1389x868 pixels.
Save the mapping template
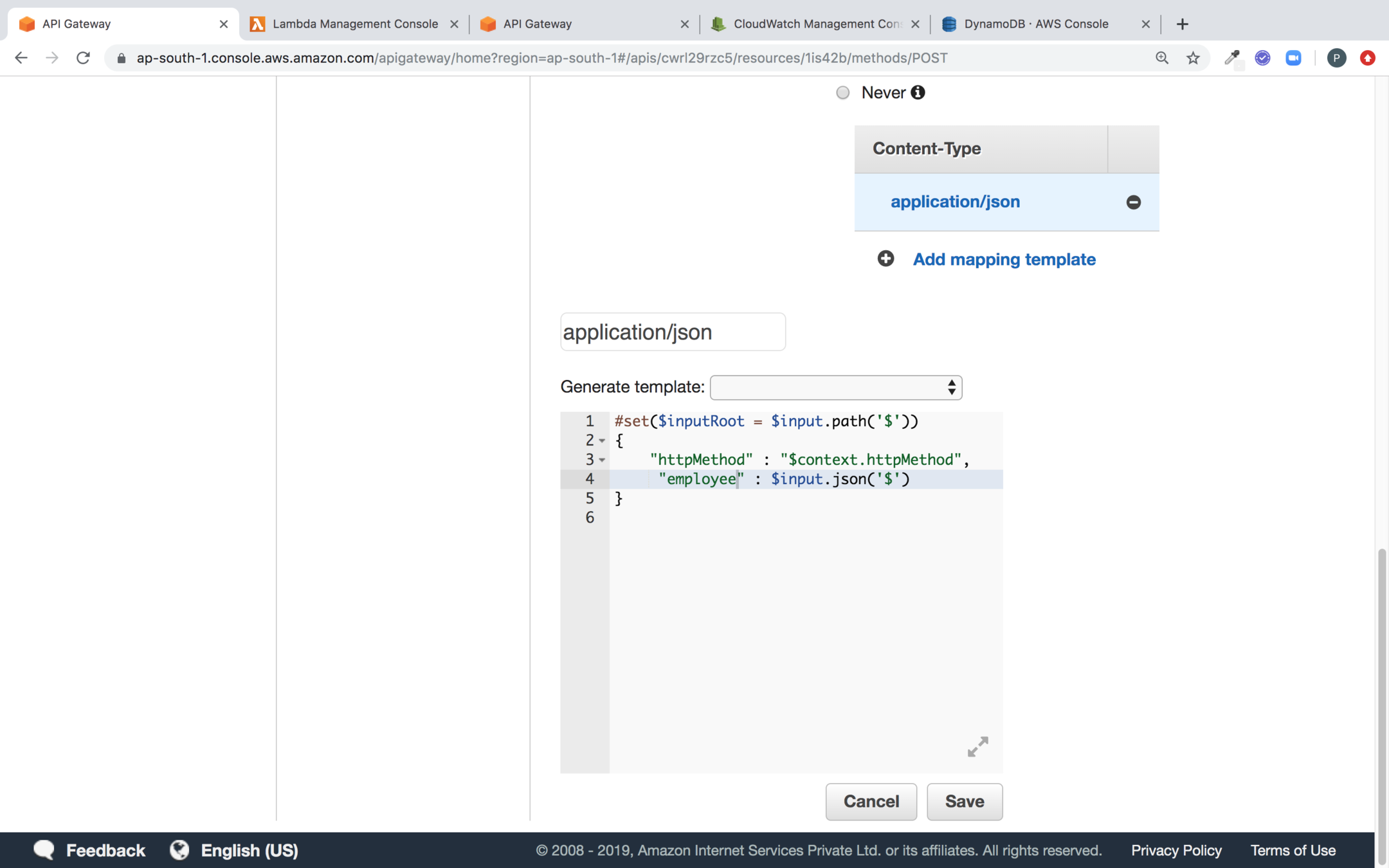pos(964,801)
